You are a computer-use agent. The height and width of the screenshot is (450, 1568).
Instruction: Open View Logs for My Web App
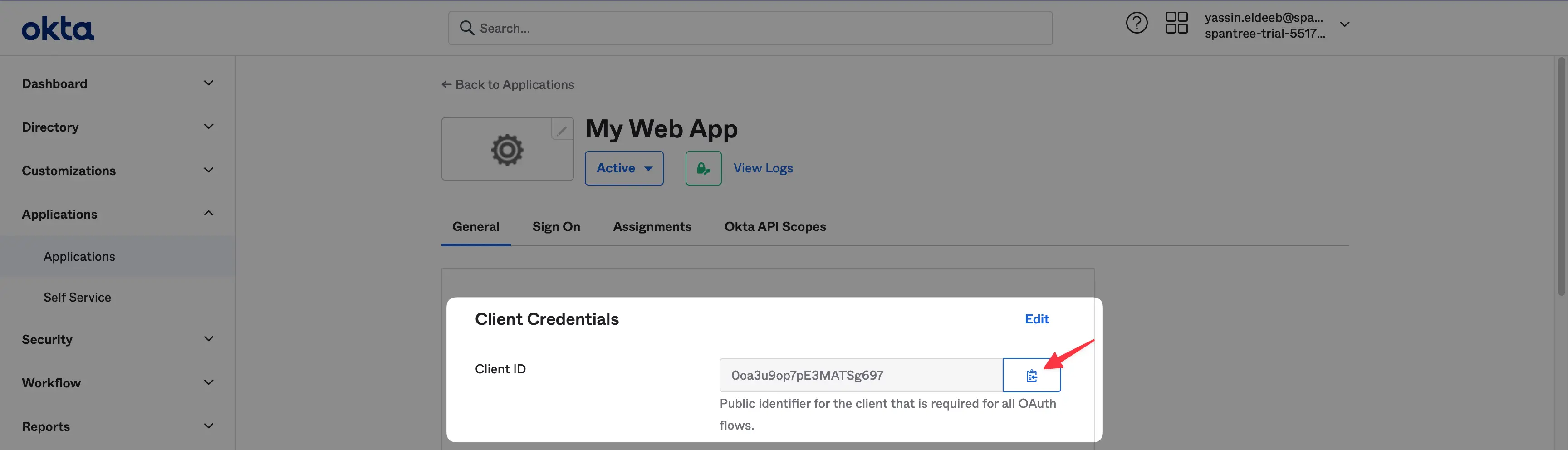[x=763, y=168]
